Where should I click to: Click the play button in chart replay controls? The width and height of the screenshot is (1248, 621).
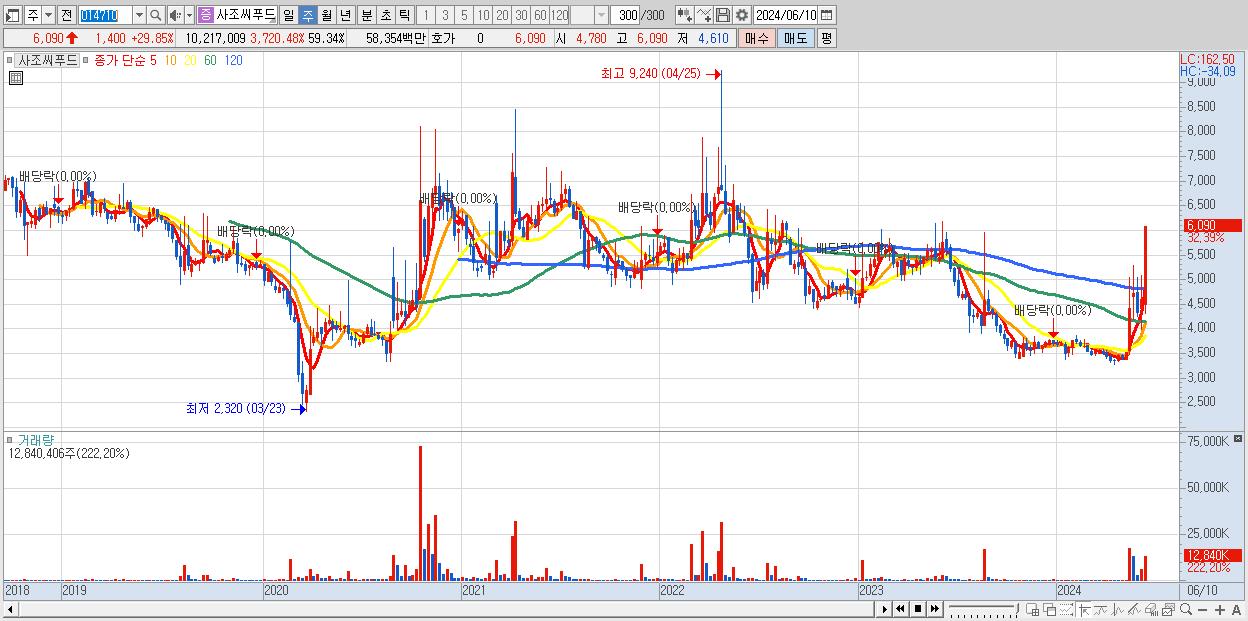(884, 609)
